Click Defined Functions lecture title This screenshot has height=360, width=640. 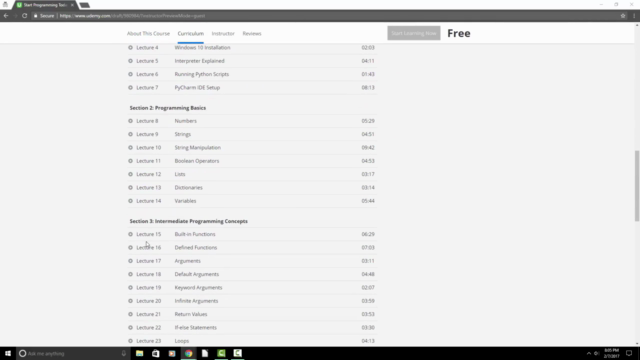click(x=196, y=247)
